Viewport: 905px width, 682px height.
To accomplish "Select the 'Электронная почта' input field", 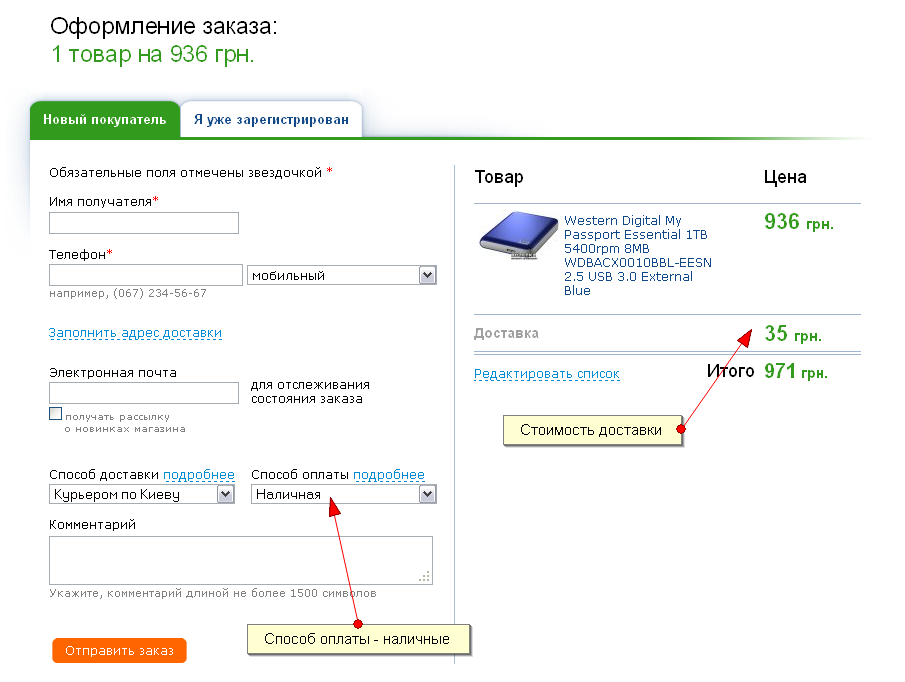I will (143, 393).
